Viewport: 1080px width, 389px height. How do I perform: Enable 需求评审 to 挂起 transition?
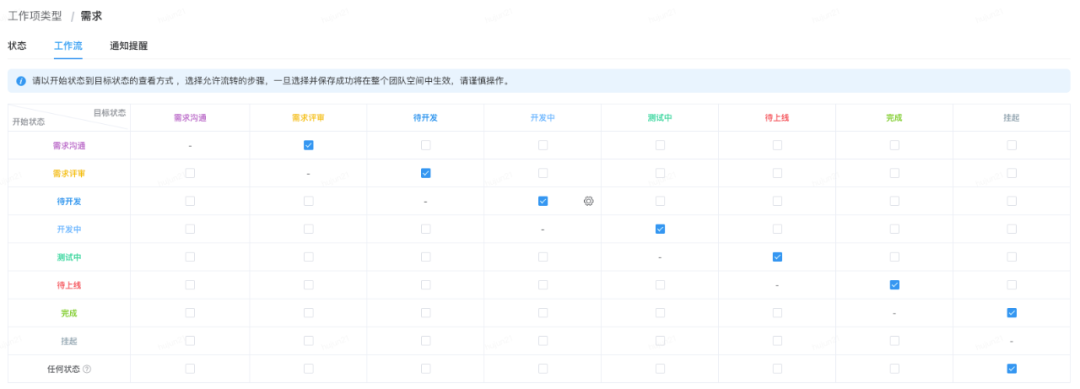(x=1011, y=174)
